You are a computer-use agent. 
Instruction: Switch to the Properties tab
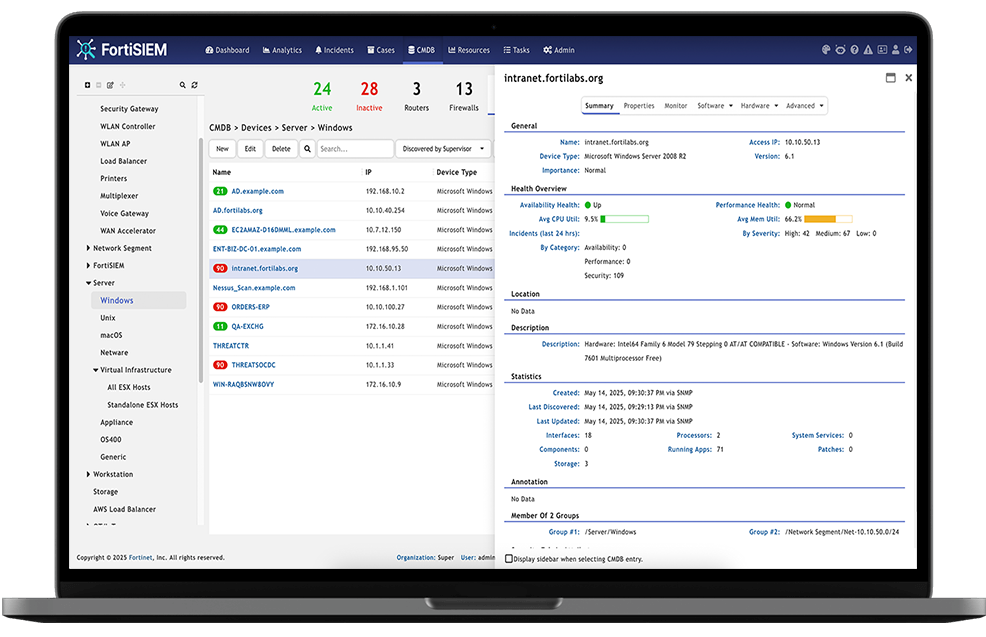click(639, 106)
